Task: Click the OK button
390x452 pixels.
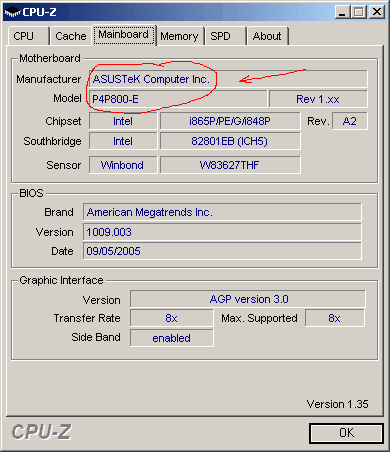Action: pos(346,433)
